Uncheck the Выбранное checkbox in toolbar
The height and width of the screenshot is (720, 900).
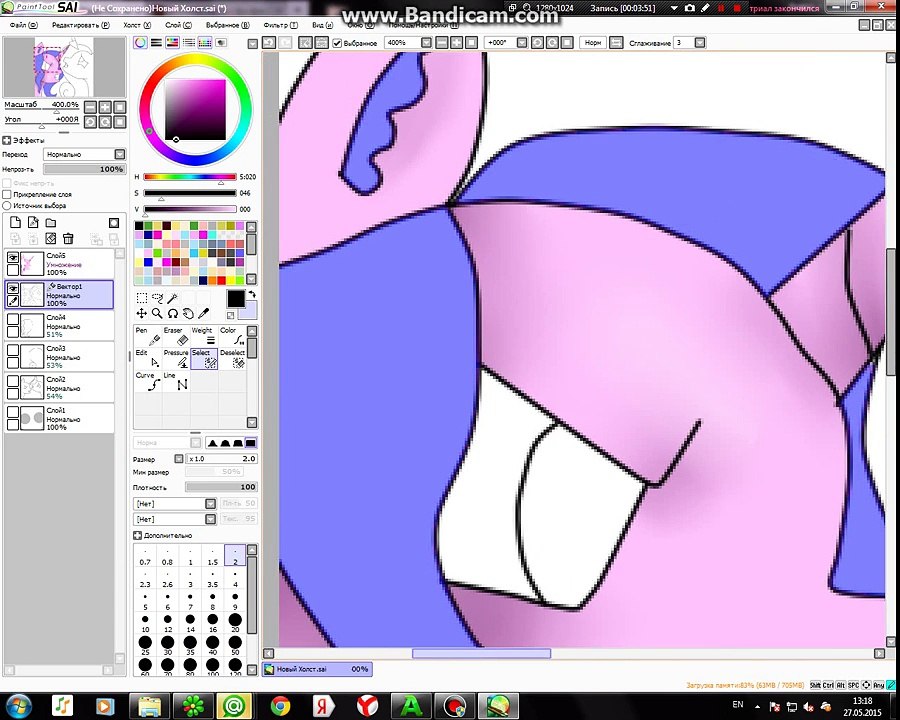coord(338,43)
